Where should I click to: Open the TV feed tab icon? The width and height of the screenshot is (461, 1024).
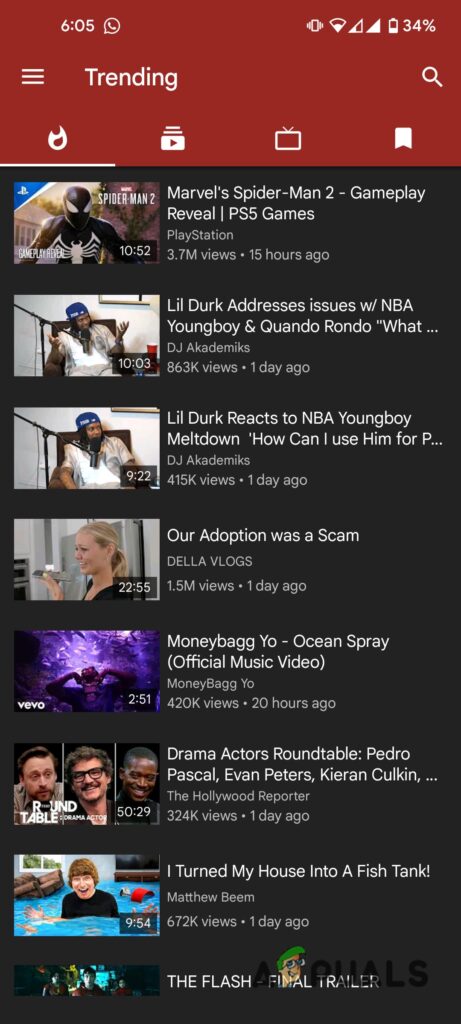tap(288, 138)
